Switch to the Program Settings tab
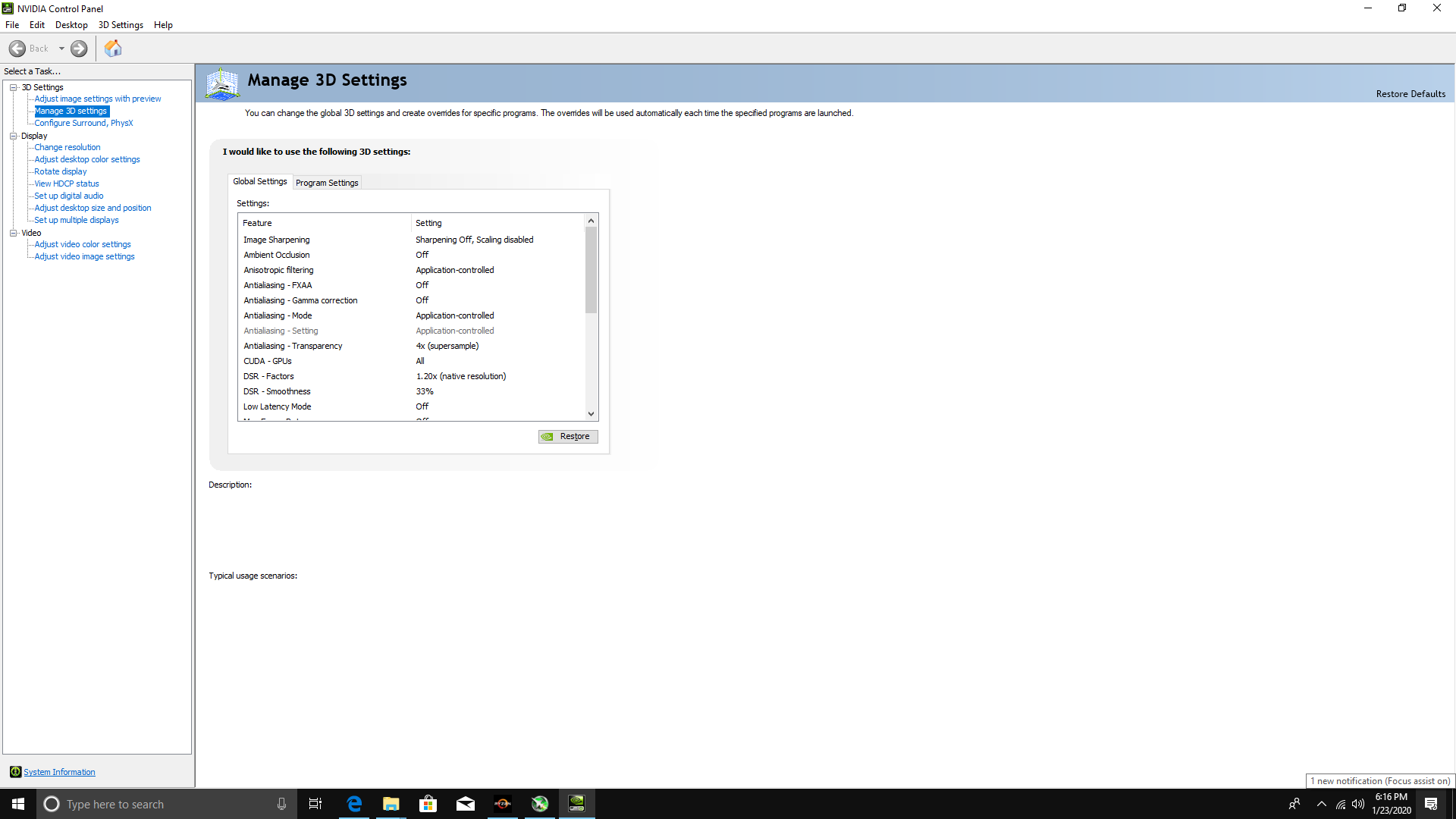 pyautogui.click(x=327, y=183)
